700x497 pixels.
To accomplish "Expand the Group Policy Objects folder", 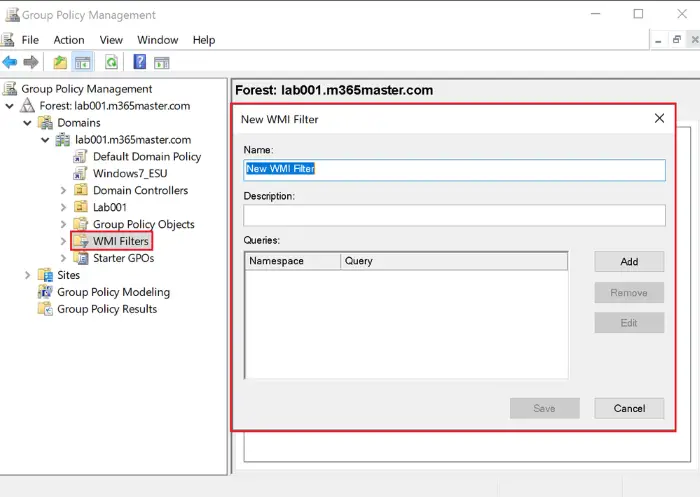I will click(x=63, y=224).
